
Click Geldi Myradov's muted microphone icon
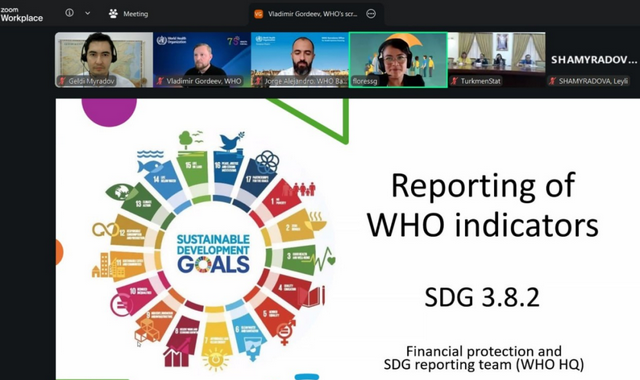point(62,81)
